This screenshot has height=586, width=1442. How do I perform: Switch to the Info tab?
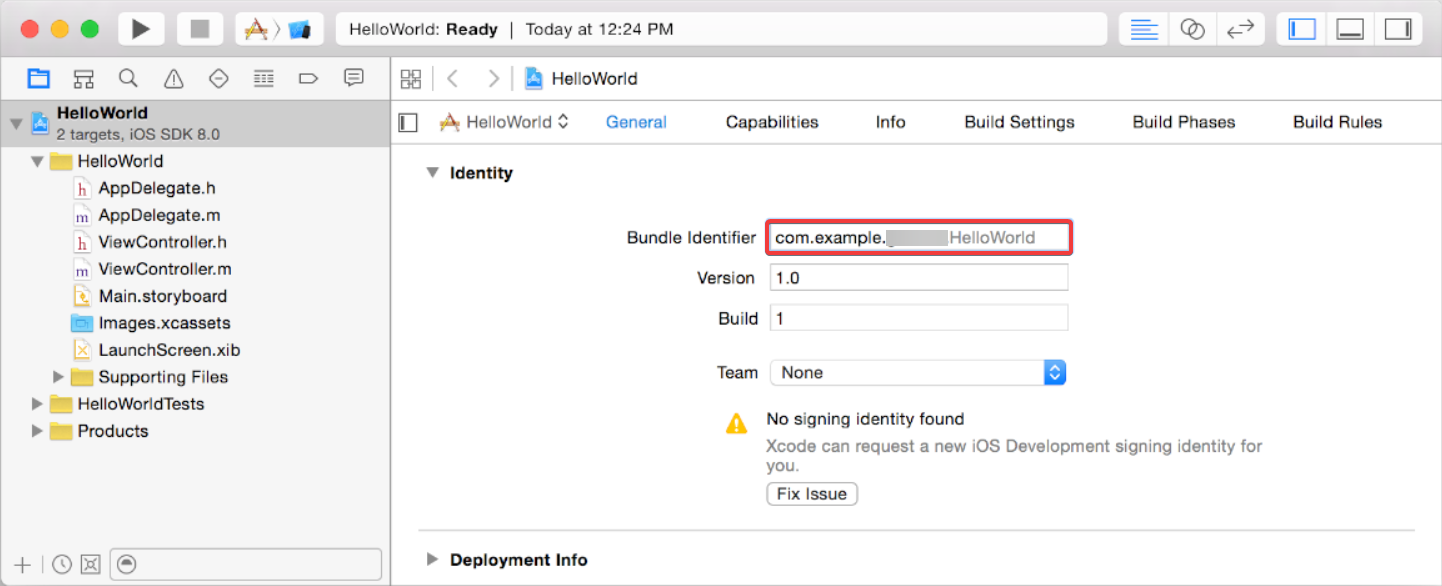[890, 122]
